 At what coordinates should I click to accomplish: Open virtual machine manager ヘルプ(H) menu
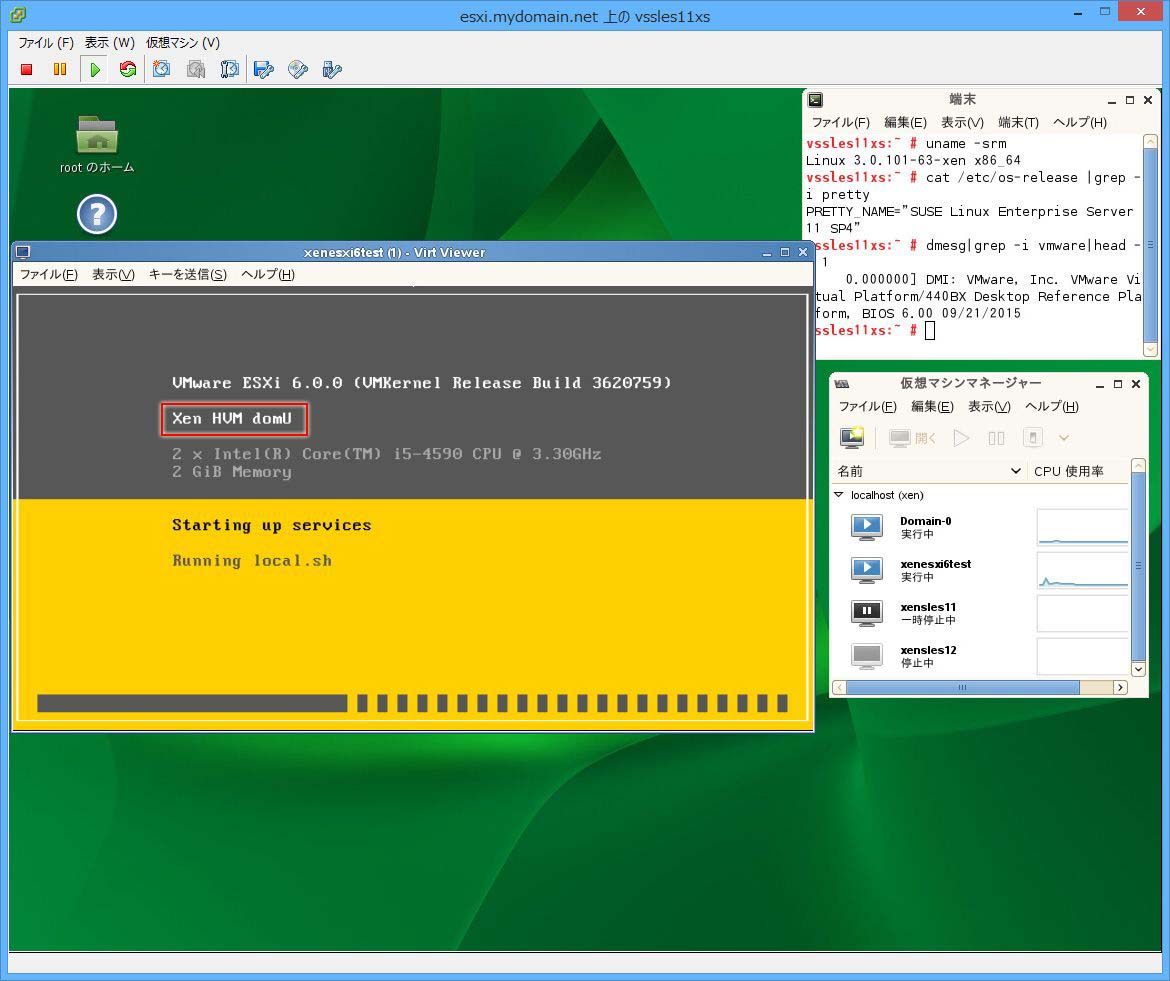(x=1052, y=407)
